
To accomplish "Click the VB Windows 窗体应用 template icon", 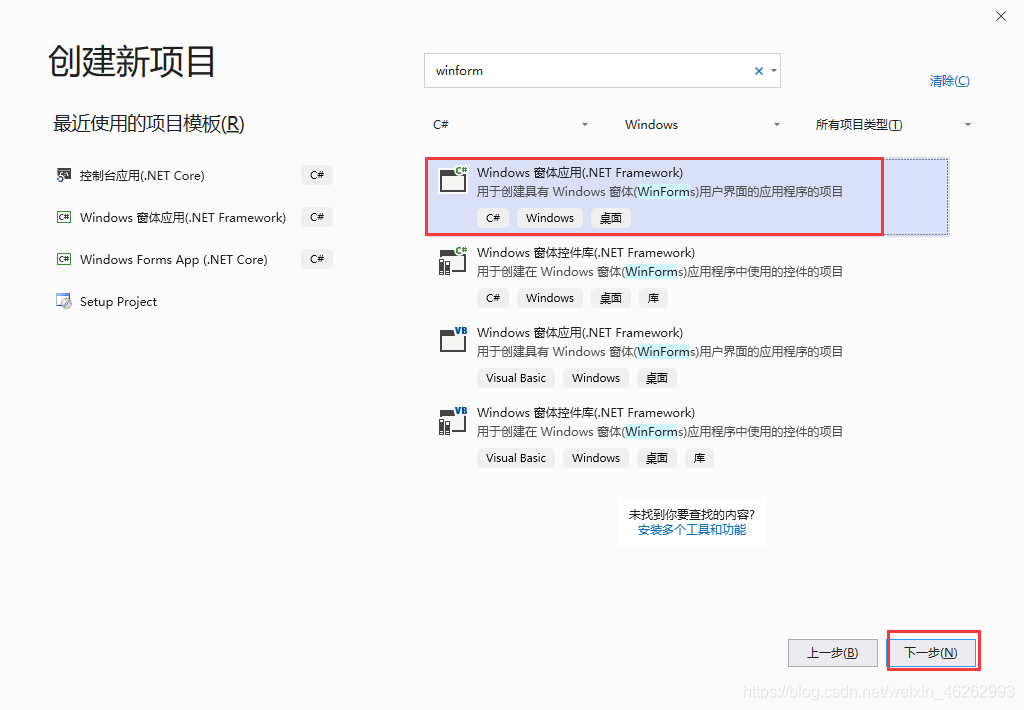I will pyautogui.click(x=453, y=340).
